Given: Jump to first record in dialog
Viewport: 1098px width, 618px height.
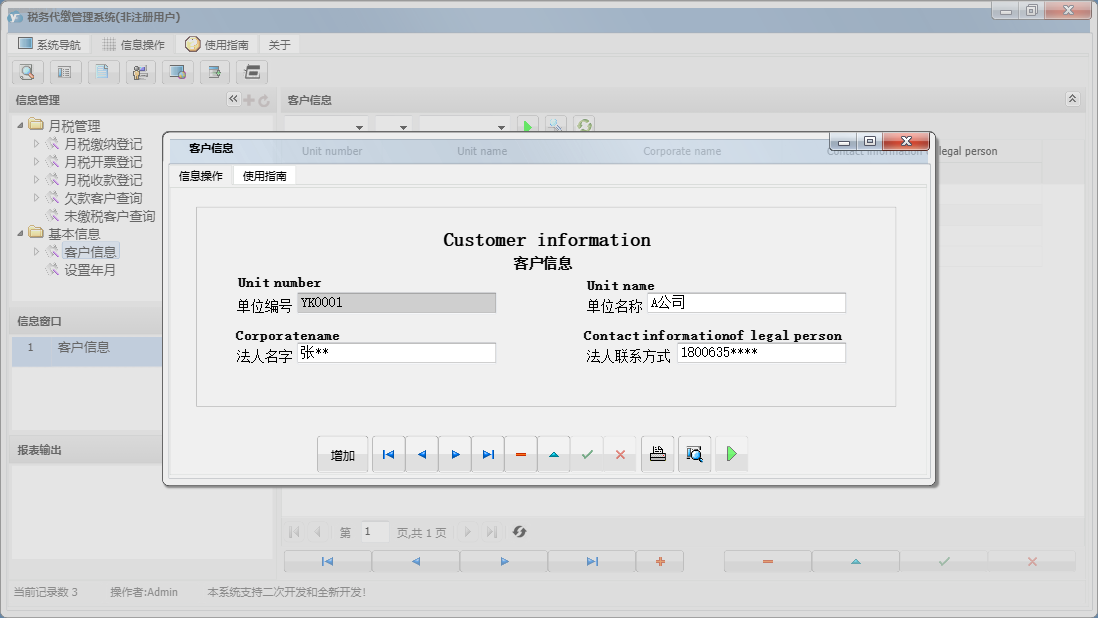Looking at the screenshot, I should coord(388,454).
